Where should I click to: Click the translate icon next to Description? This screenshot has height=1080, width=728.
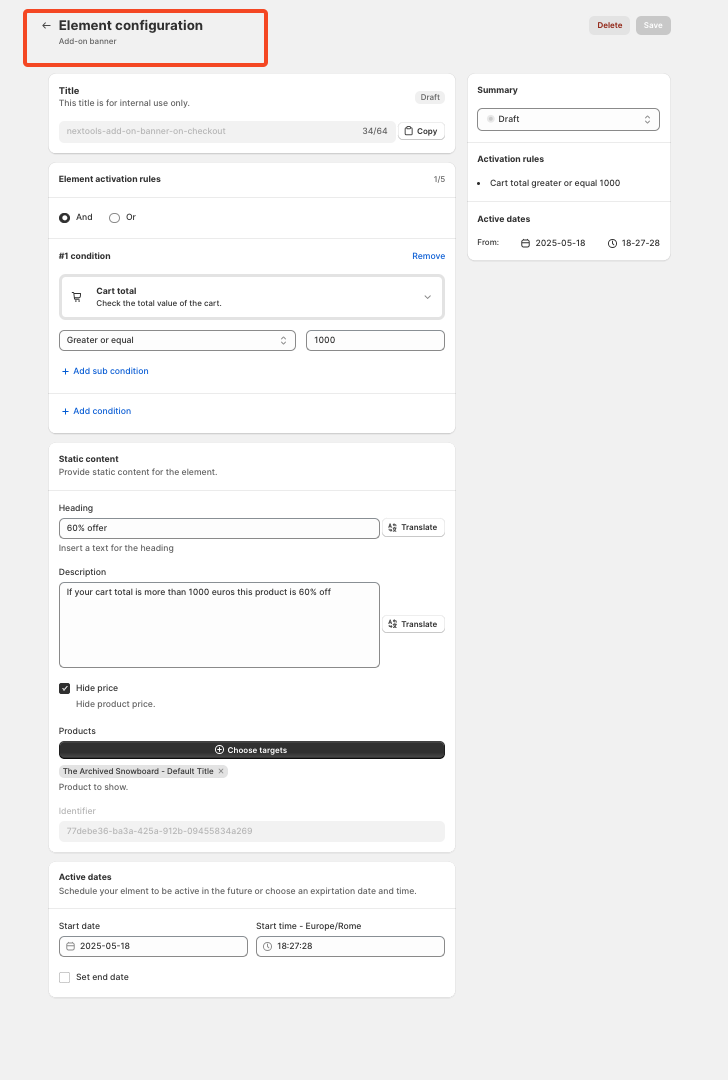point(393,624)
